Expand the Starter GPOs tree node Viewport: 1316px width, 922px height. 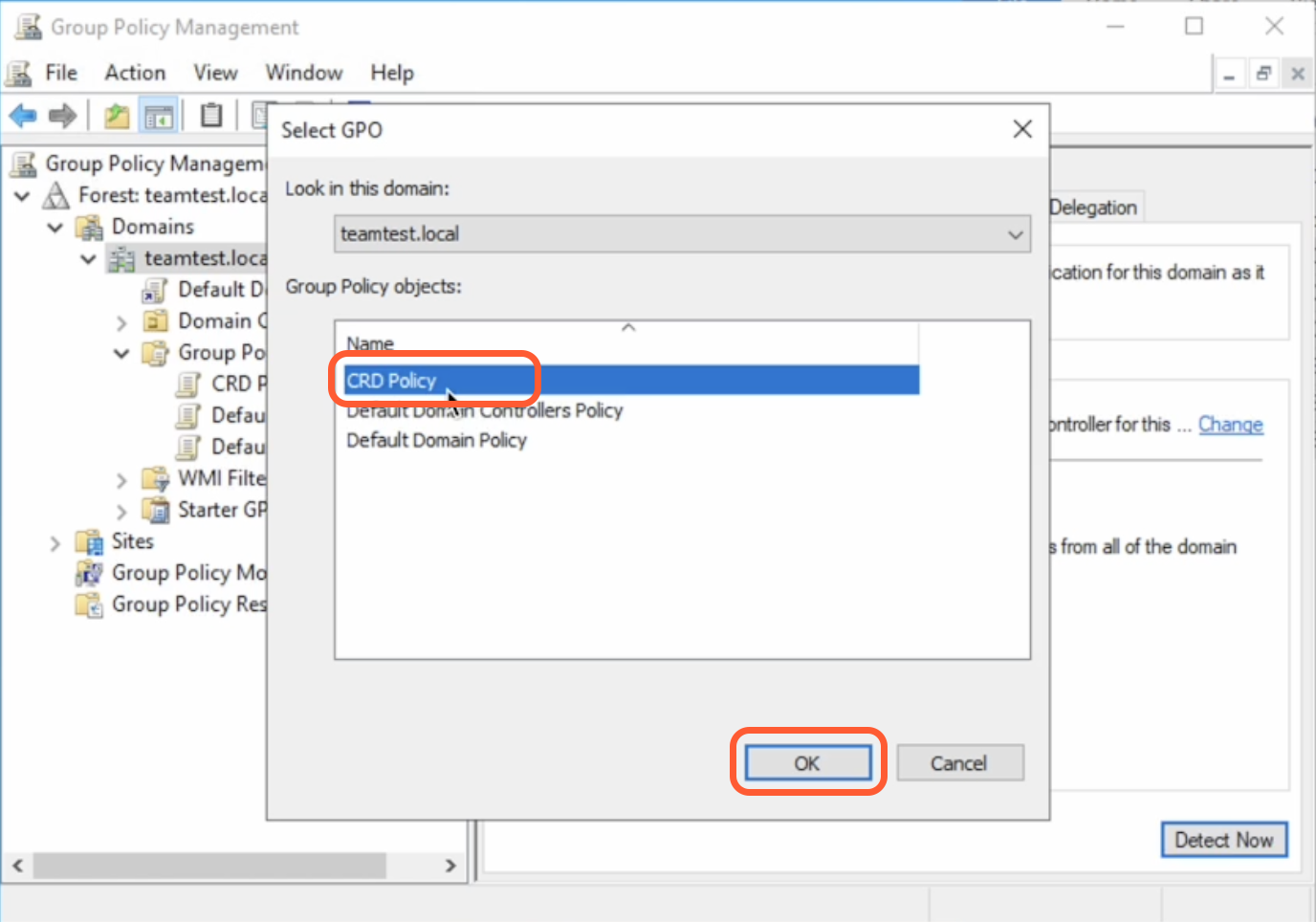pyautogui.click(x=121, y=512)
